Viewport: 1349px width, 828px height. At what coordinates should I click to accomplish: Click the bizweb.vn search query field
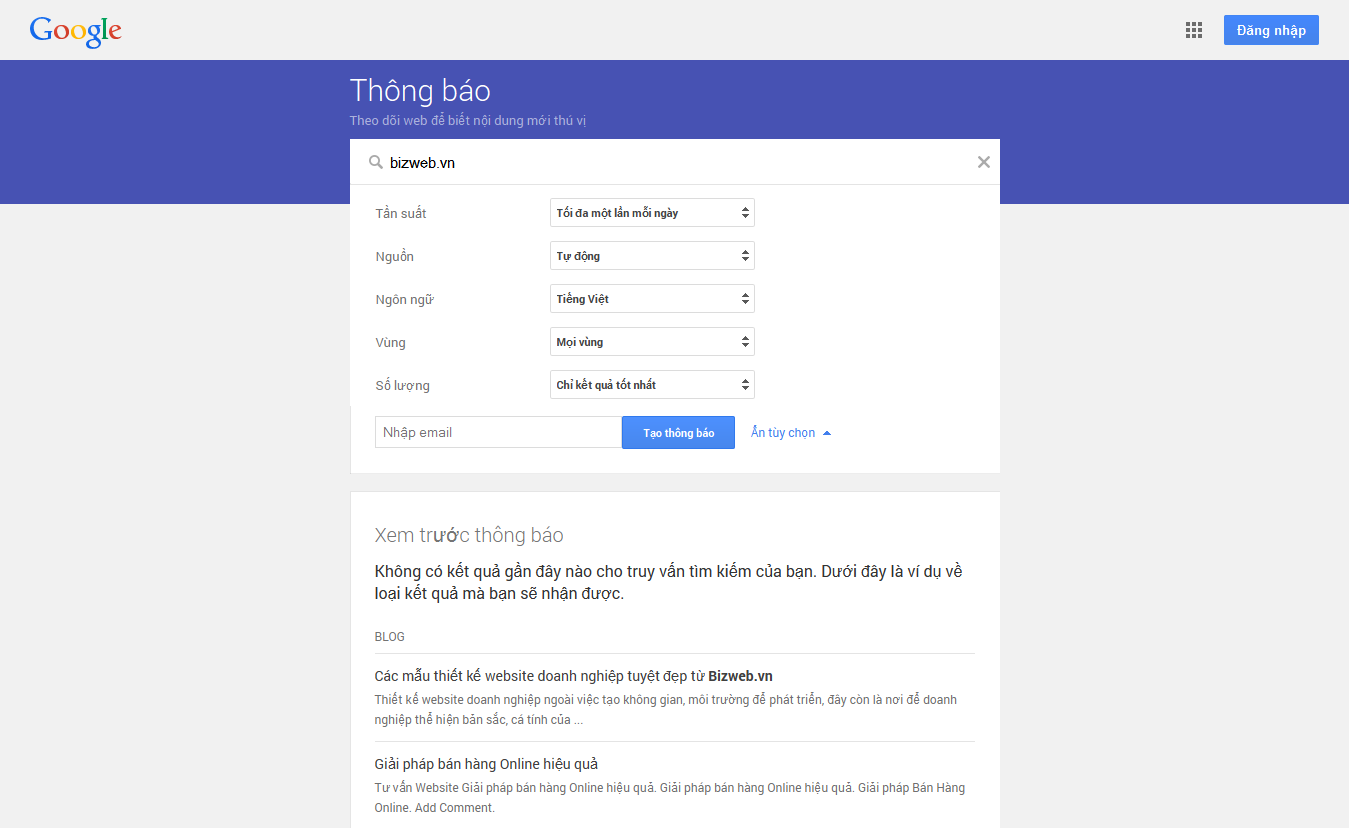coord(675,162)
